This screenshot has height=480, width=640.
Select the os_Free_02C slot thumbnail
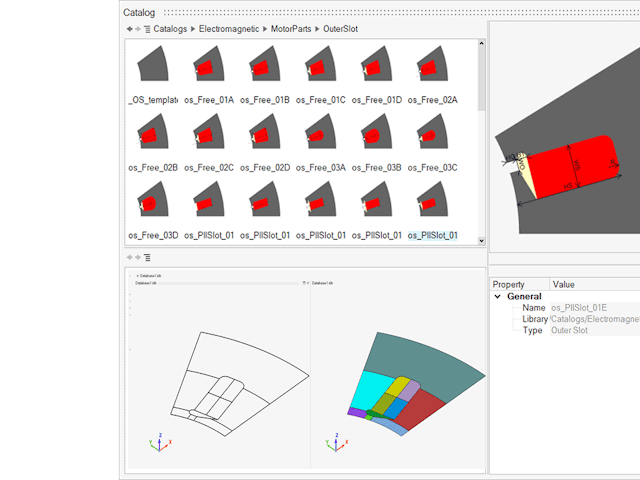click(x=209, y=131)
